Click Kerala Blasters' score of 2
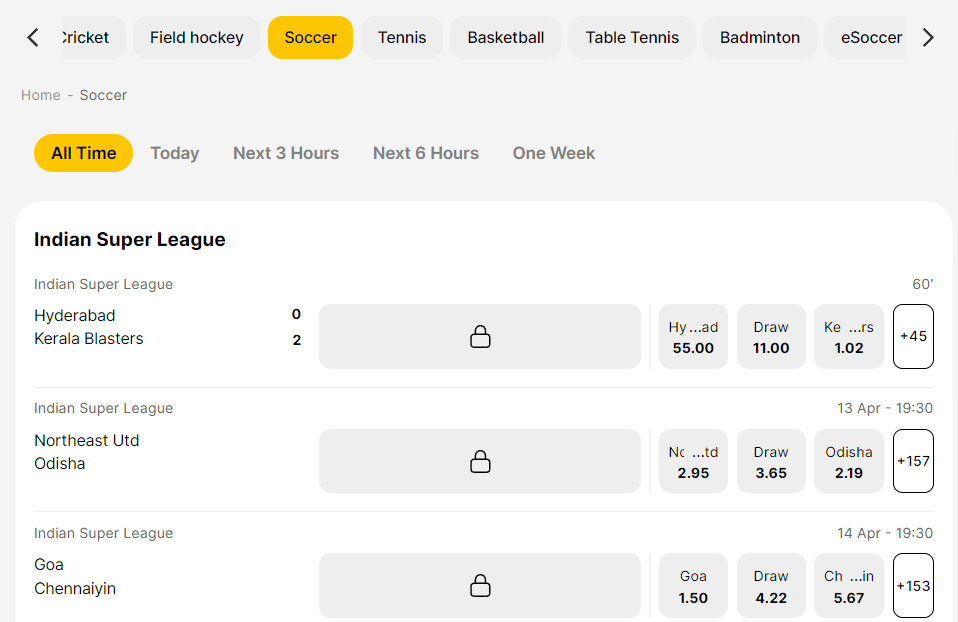 pyautogui.click(x=296, y=340)
